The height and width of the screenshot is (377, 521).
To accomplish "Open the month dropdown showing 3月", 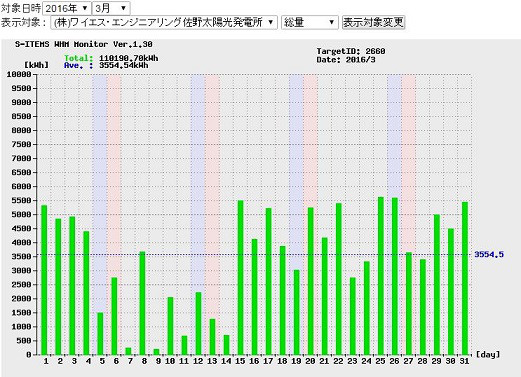I will (x=111, y=8).
